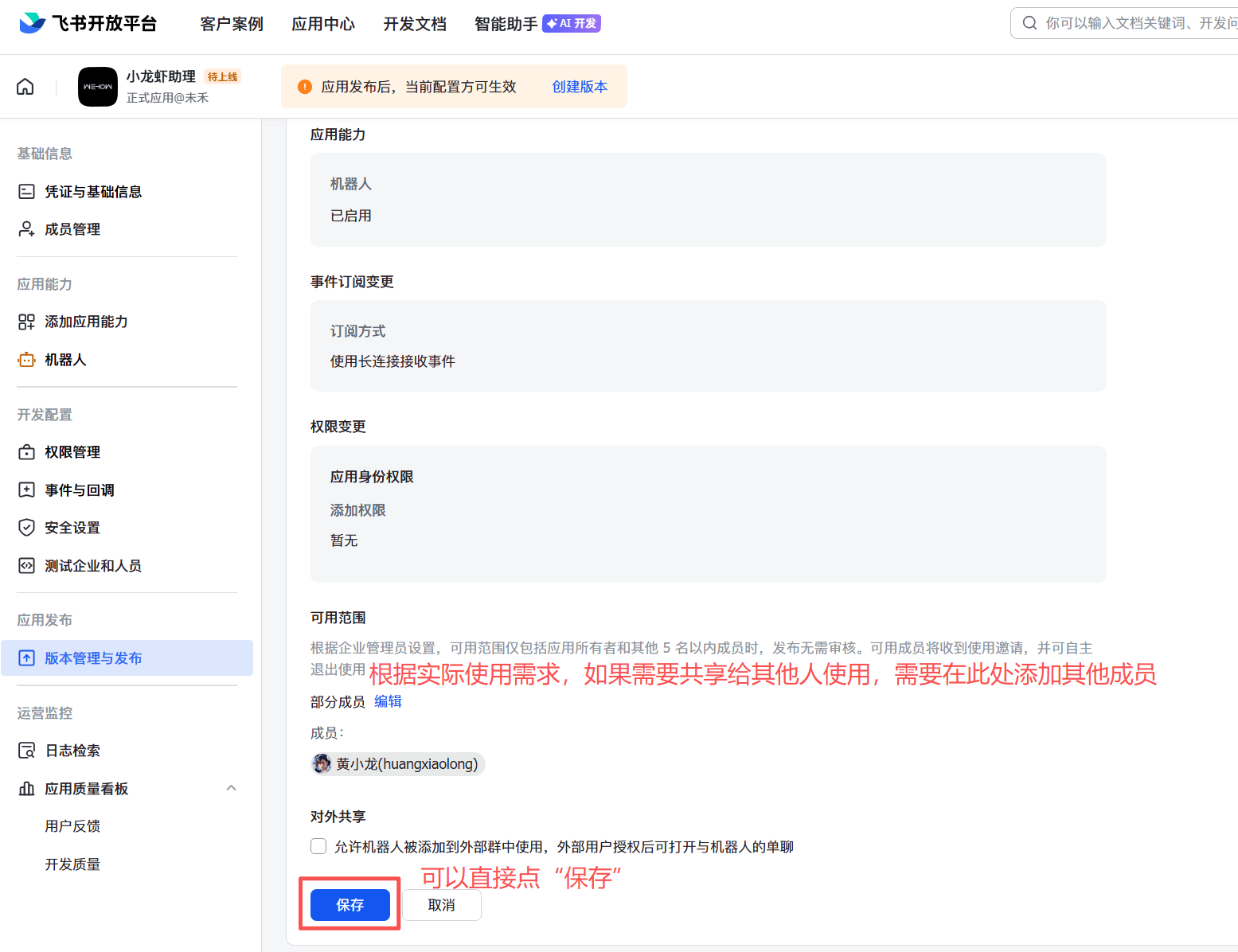Click 编辑 next to 部分成员
The height and width of the screenshot is (952, 1238).
(388, 701)
